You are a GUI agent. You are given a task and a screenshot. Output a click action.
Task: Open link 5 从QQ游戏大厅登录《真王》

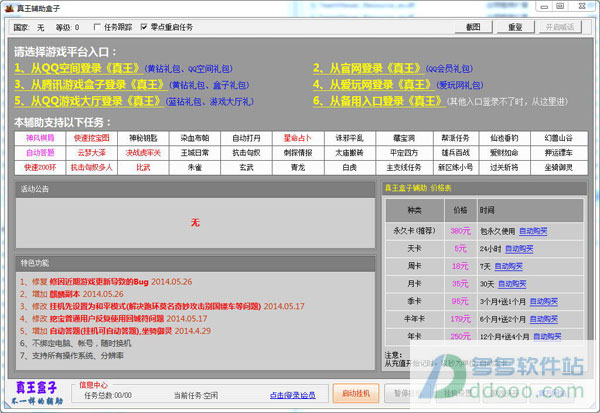pyautogui.click(x=89, y=101)
